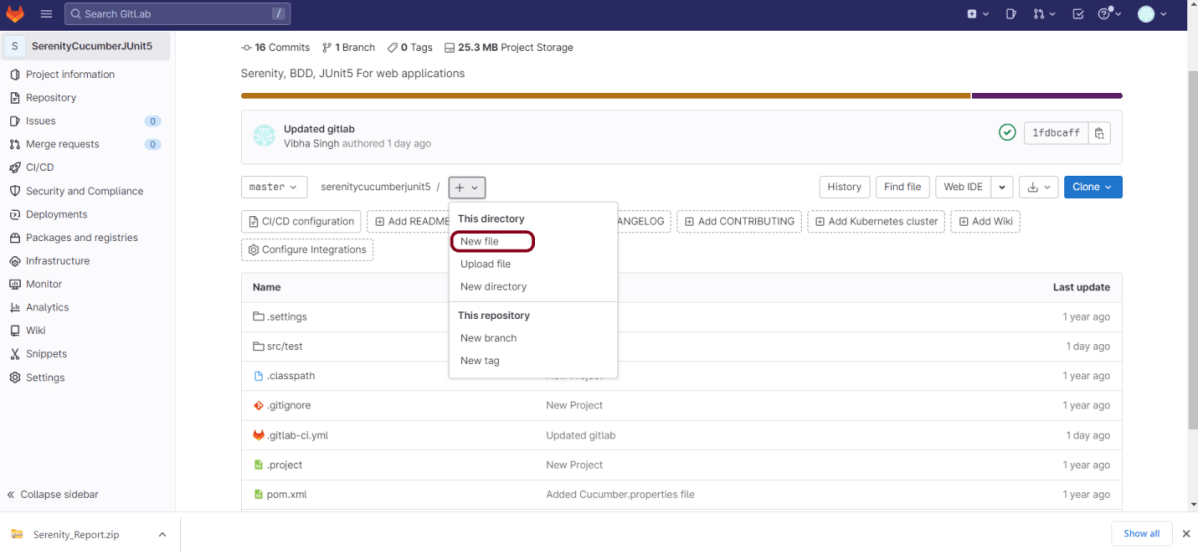The image size is (1198, 555).
Task: Expand the master branch selector
Action: tap(273, 187)
